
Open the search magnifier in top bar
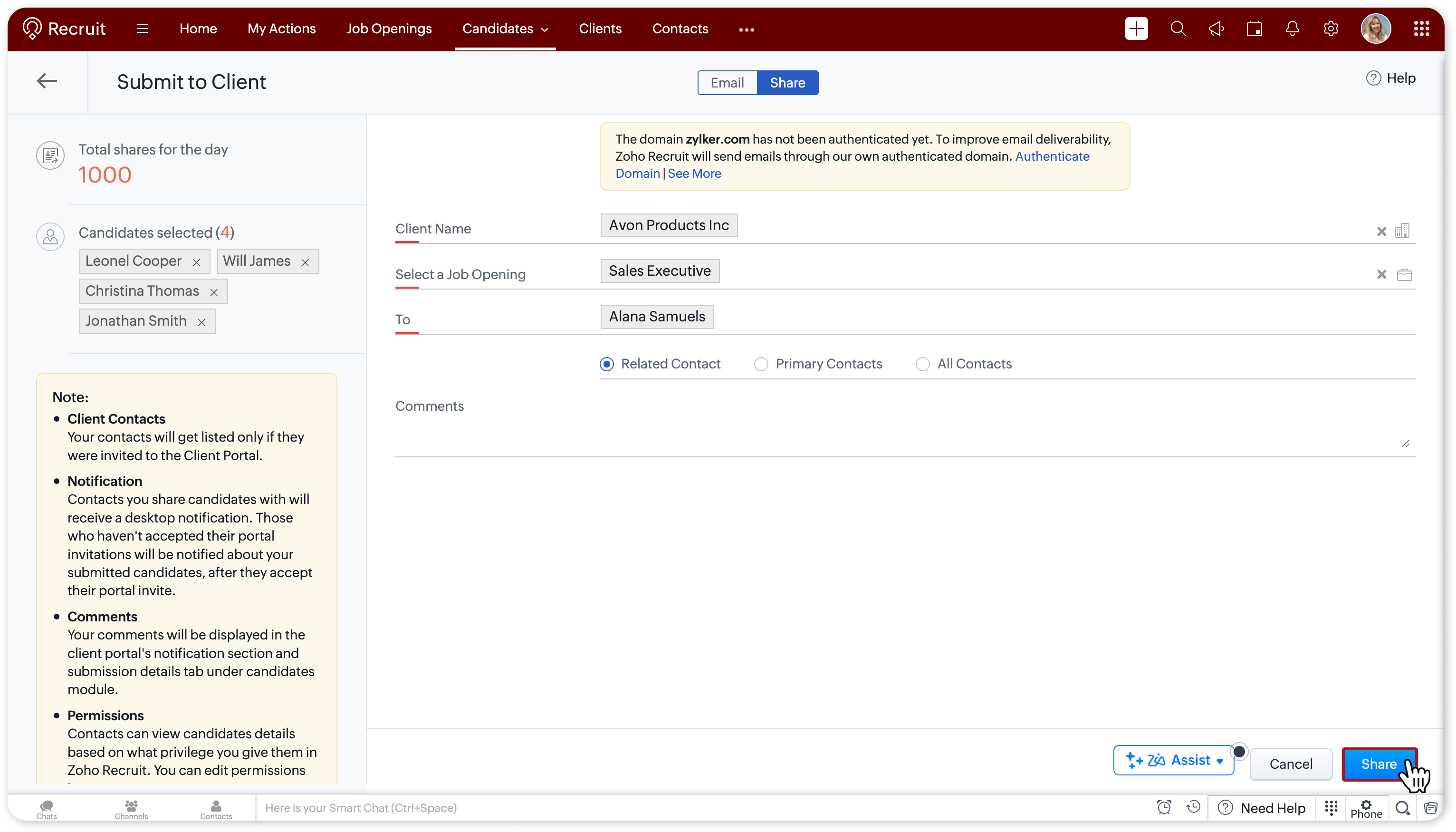click(1178, 29)
